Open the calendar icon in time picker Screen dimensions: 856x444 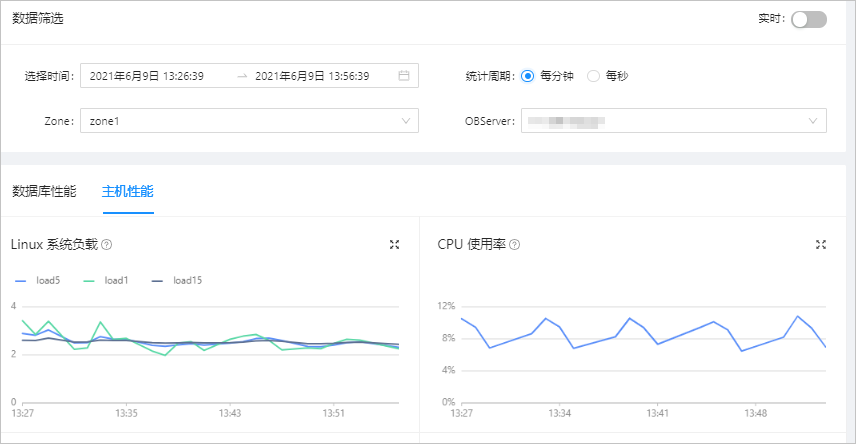[x=403, y=75]
